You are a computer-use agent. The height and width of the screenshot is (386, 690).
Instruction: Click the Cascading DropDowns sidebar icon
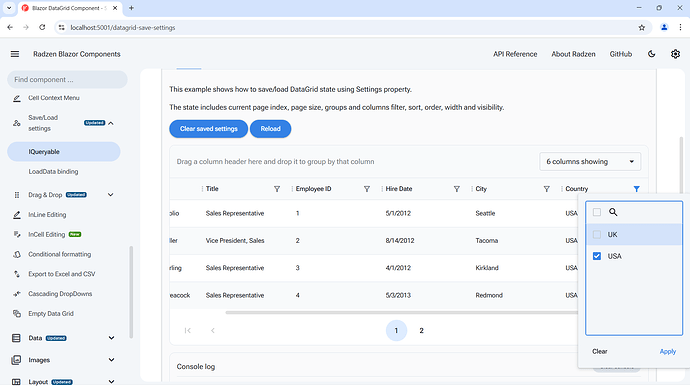point(17,294)
